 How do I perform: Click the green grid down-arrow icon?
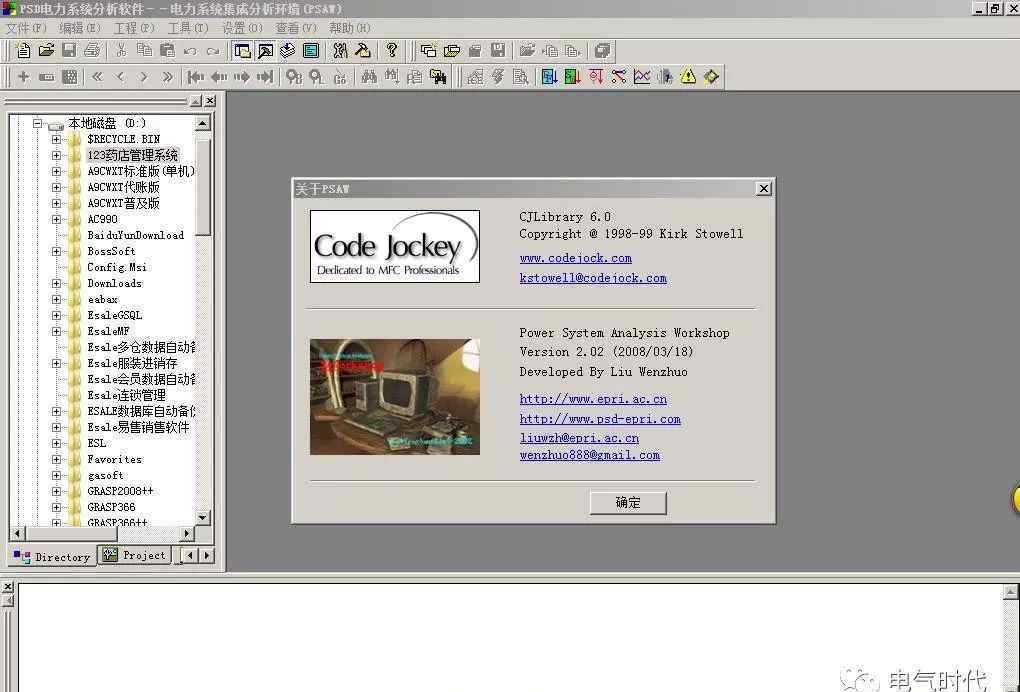click(572, 77)
